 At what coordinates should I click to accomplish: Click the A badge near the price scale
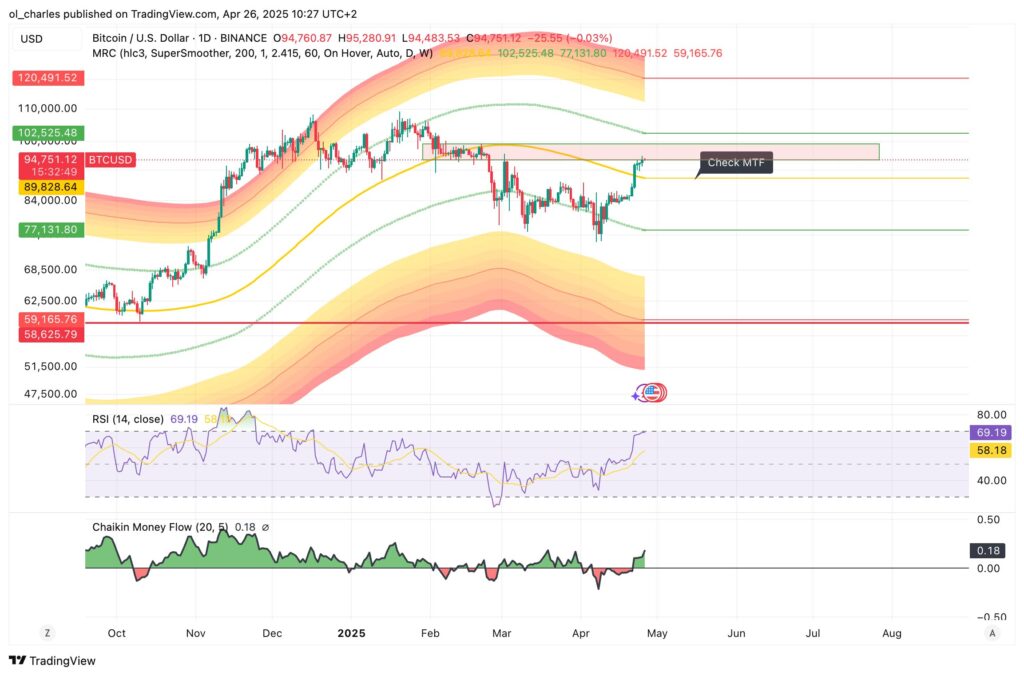tap(992, 633)
